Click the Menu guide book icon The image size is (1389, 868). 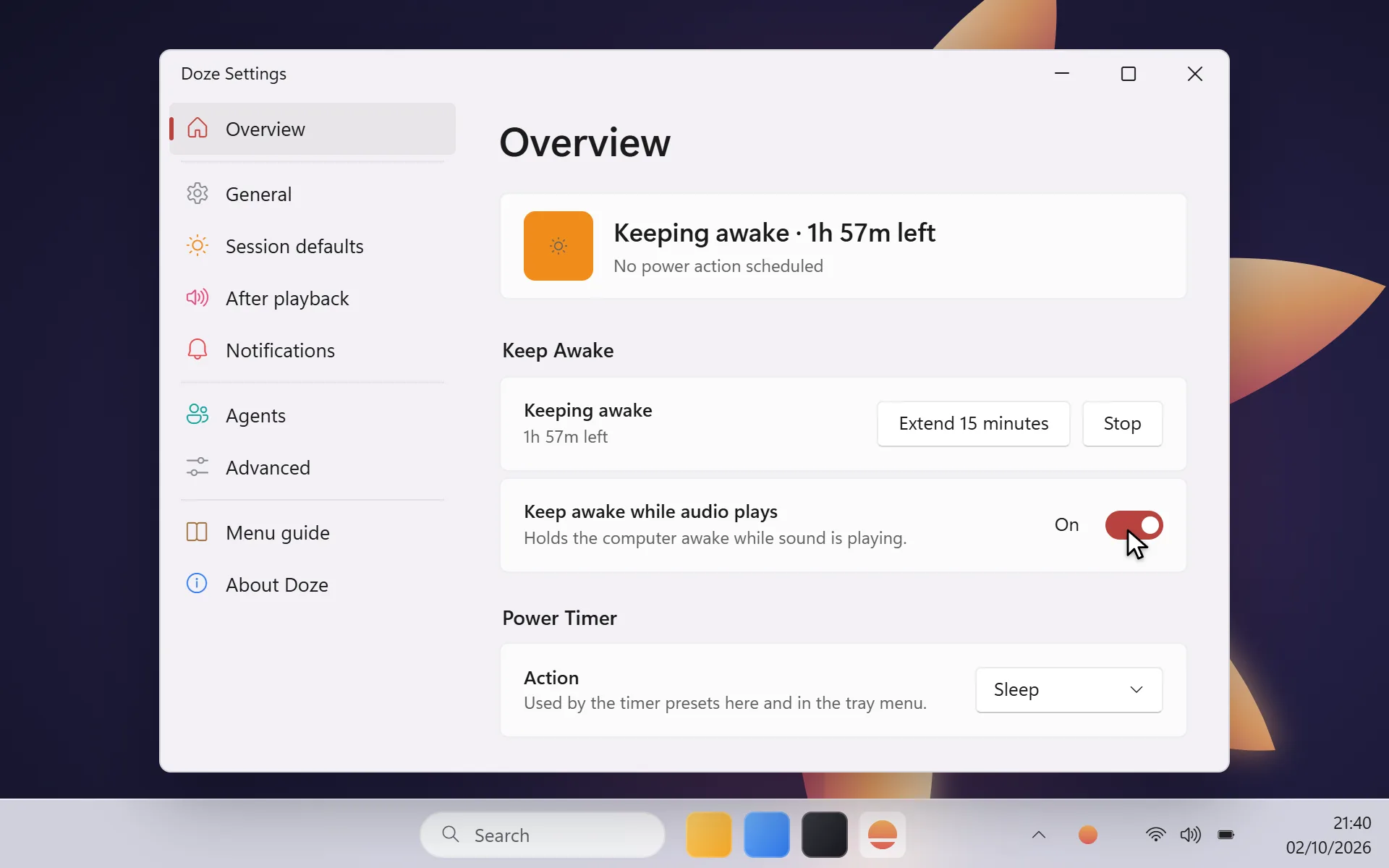[197, 532]
